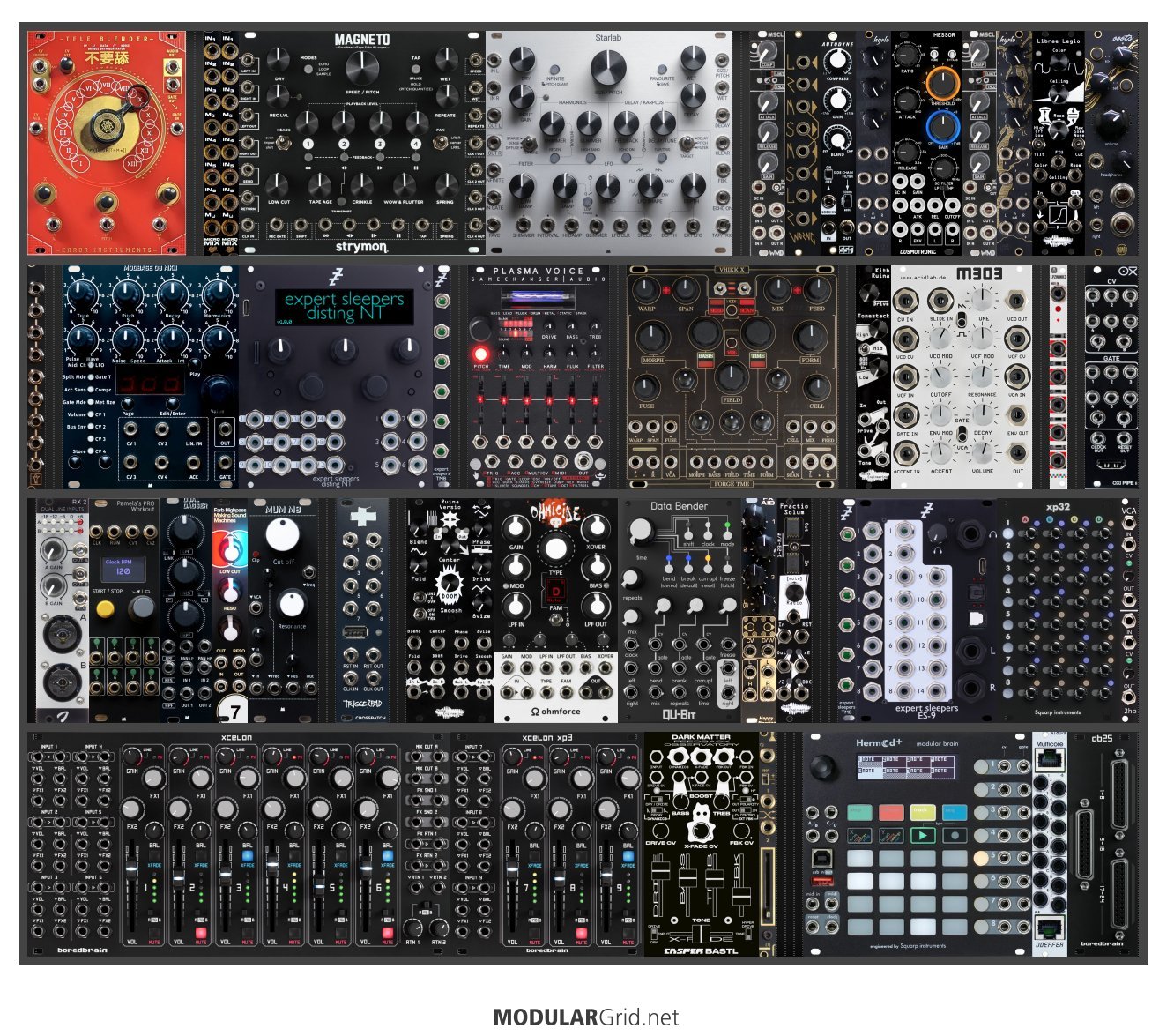Click the red pad on Hermod+

coord(892,811)
